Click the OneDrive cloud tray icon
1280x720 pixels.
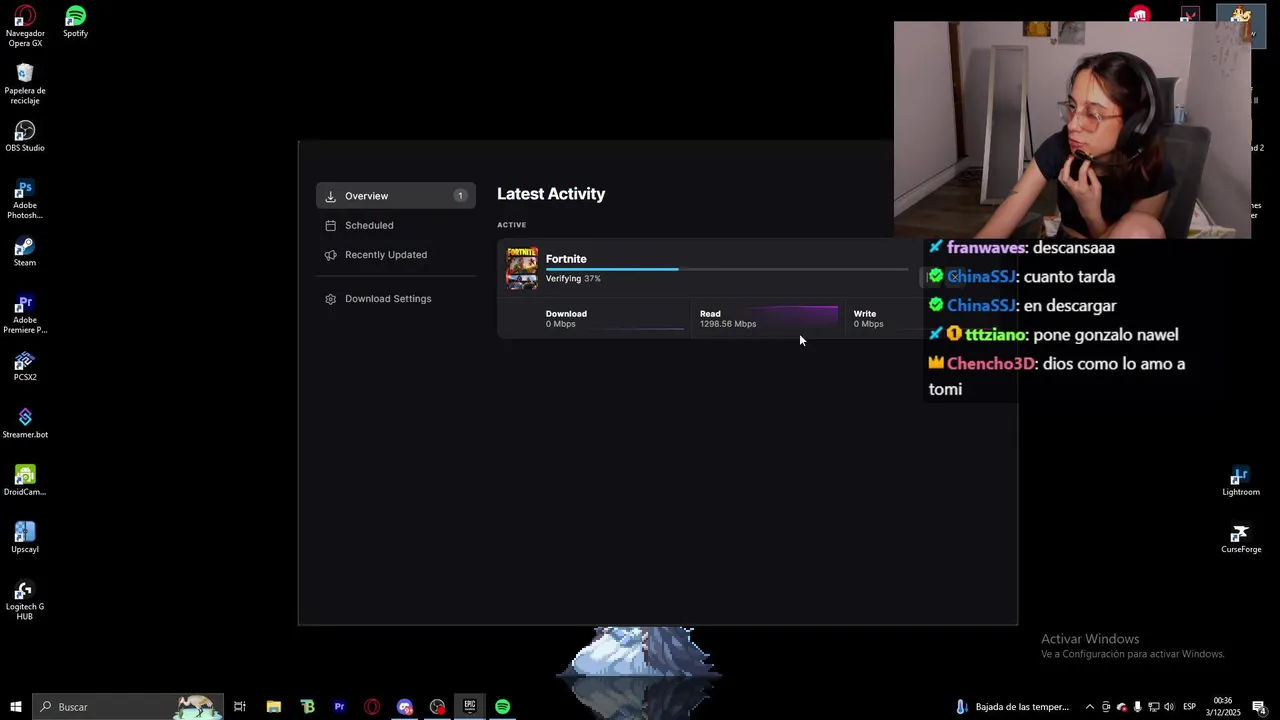click(x=1121, y=707)
